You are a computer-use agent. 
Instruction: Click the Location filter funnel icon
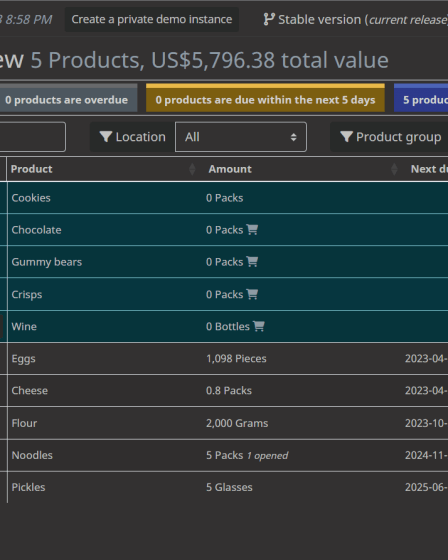[106, 137]
